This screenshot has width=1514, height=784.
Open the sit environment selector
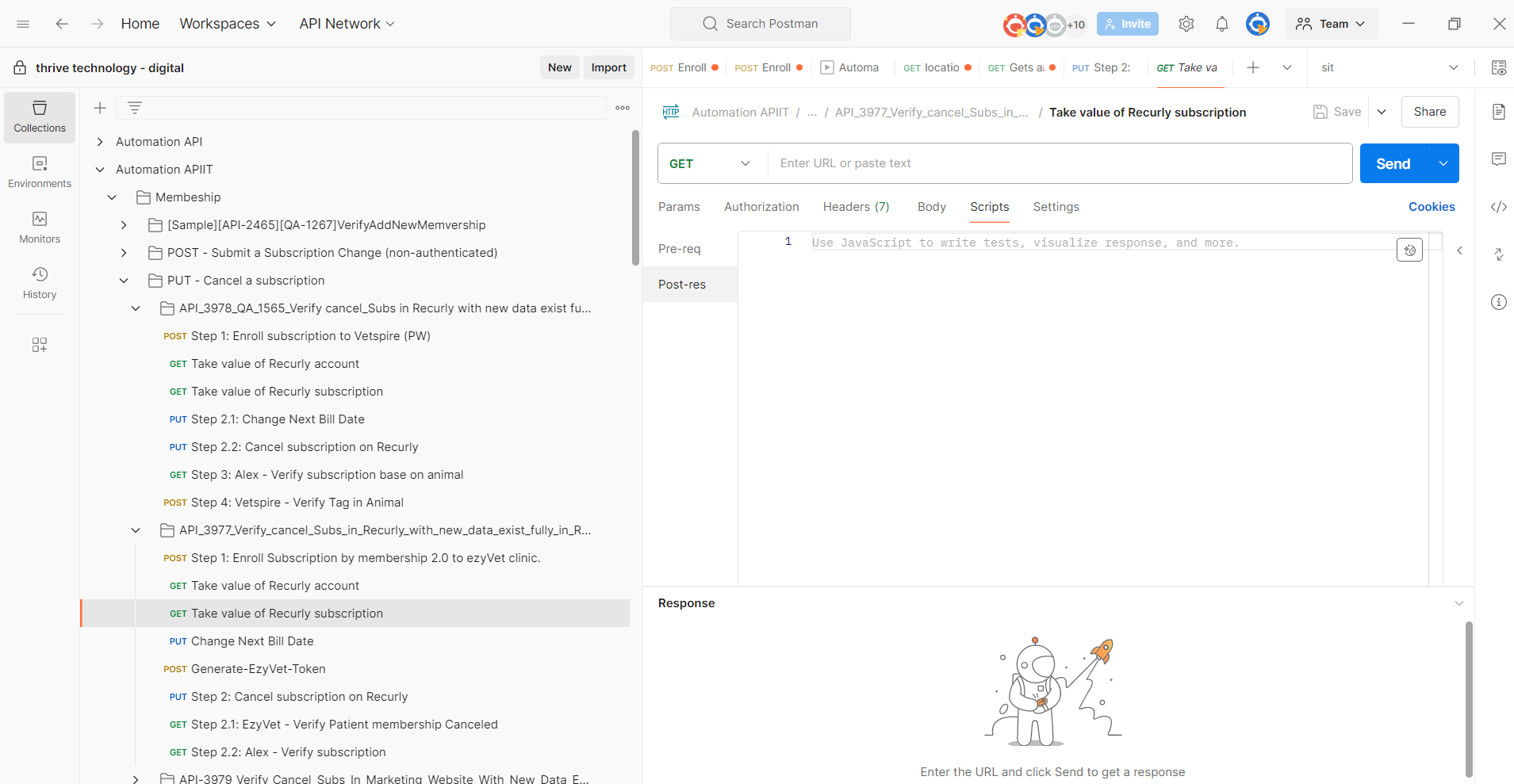1389,67
